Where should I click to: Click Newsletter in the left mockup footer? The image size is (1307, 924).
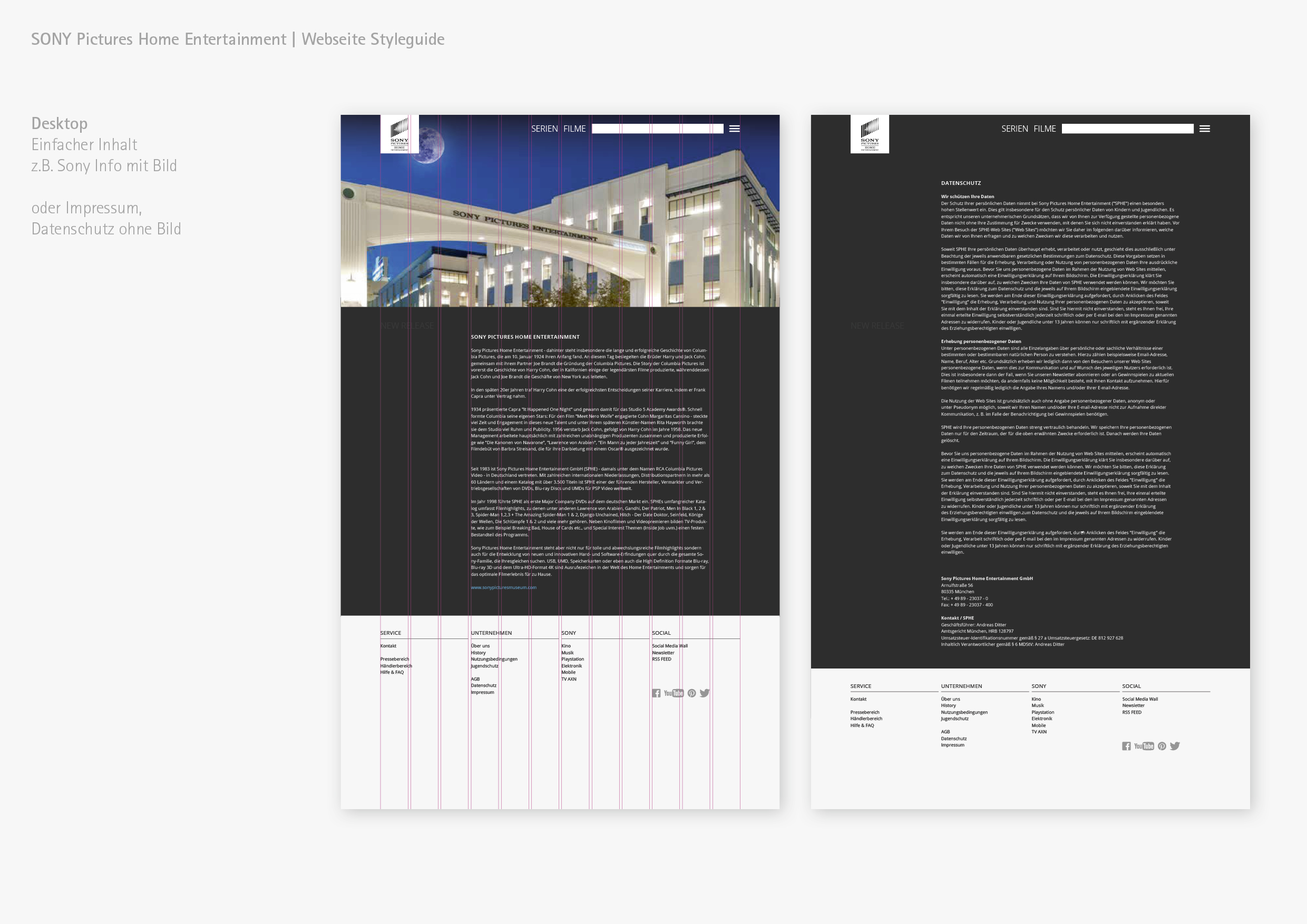(x=663, y=653)
